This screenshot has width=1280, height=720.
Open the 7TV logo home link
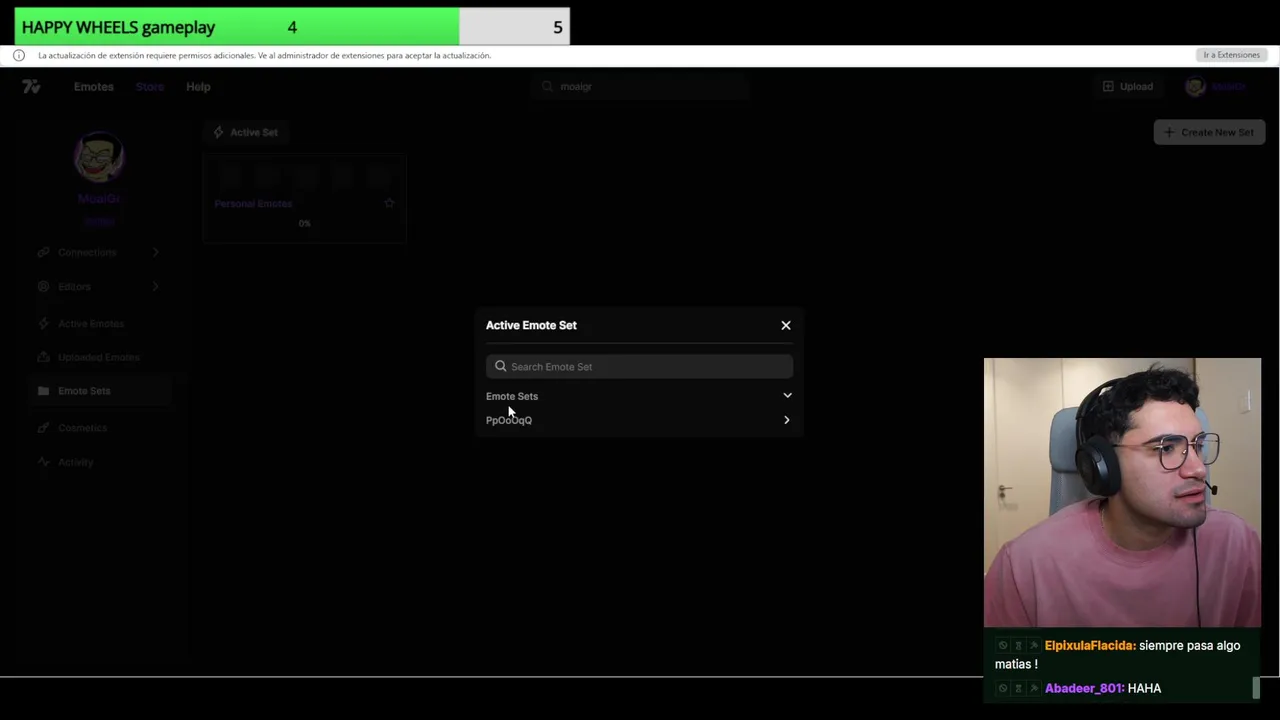[31, 87]
